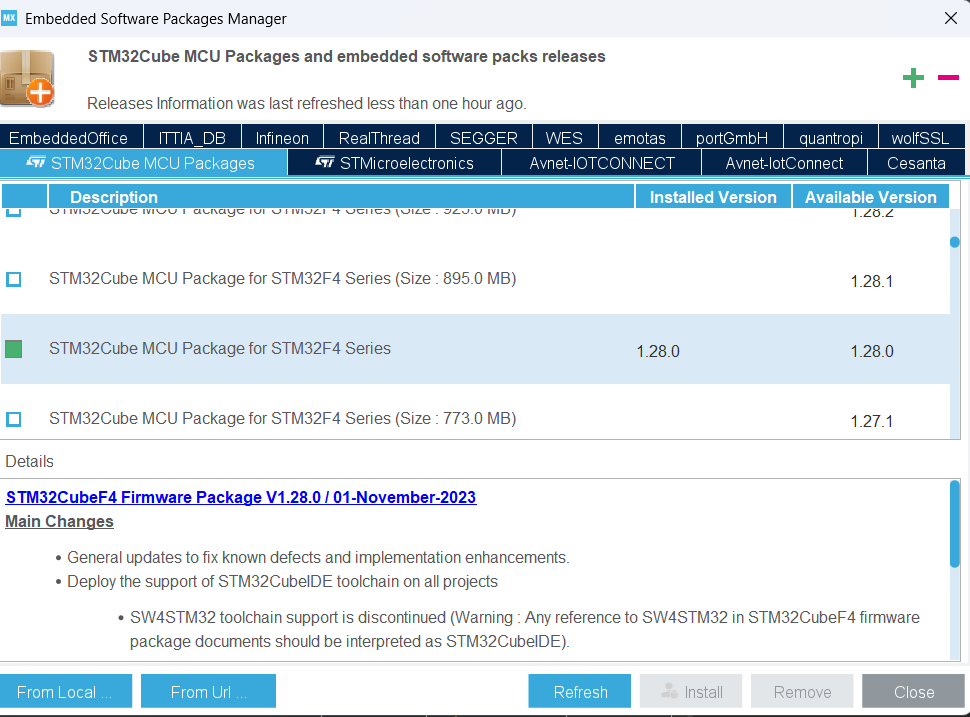Click the Available Version column header

(x=870, y=197)
